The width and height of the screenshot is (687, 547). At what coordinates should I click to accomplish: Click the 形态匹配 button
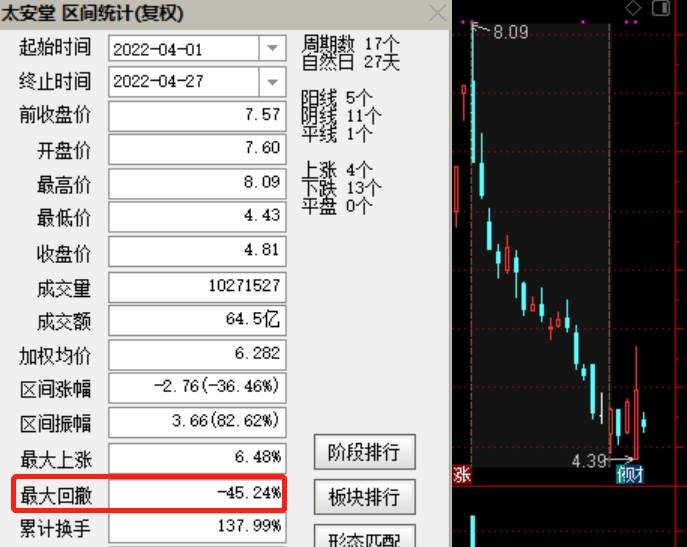[365, 537]
